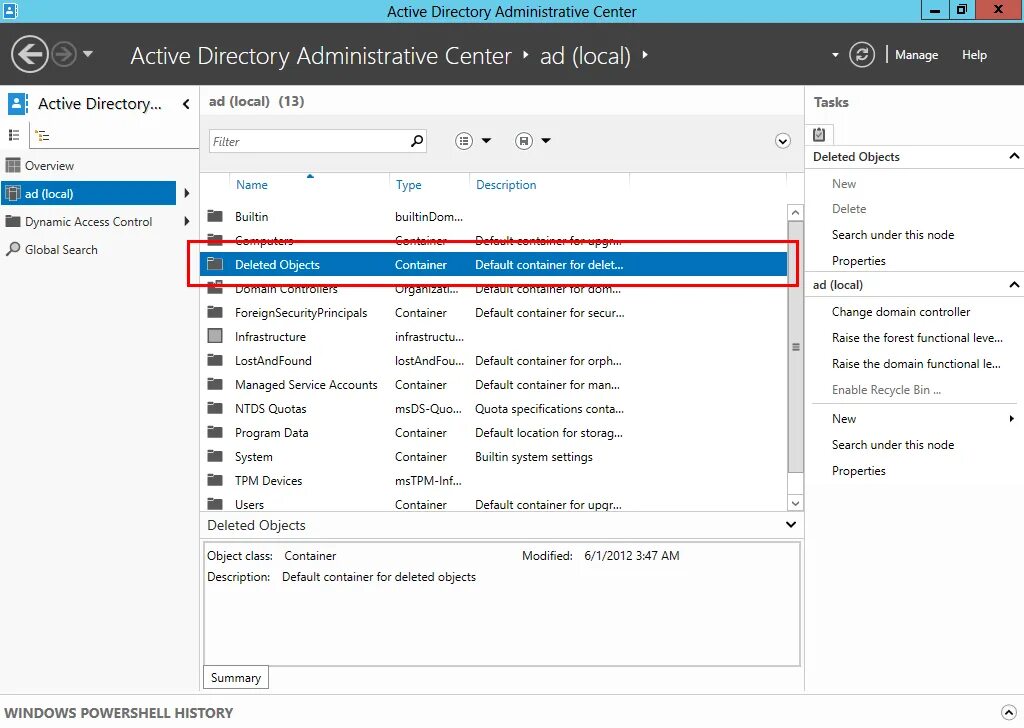This screenshot has height=728, width=1024.
Task: Click the Forward navigation arrow button
Action: click(x=64, y=54)
